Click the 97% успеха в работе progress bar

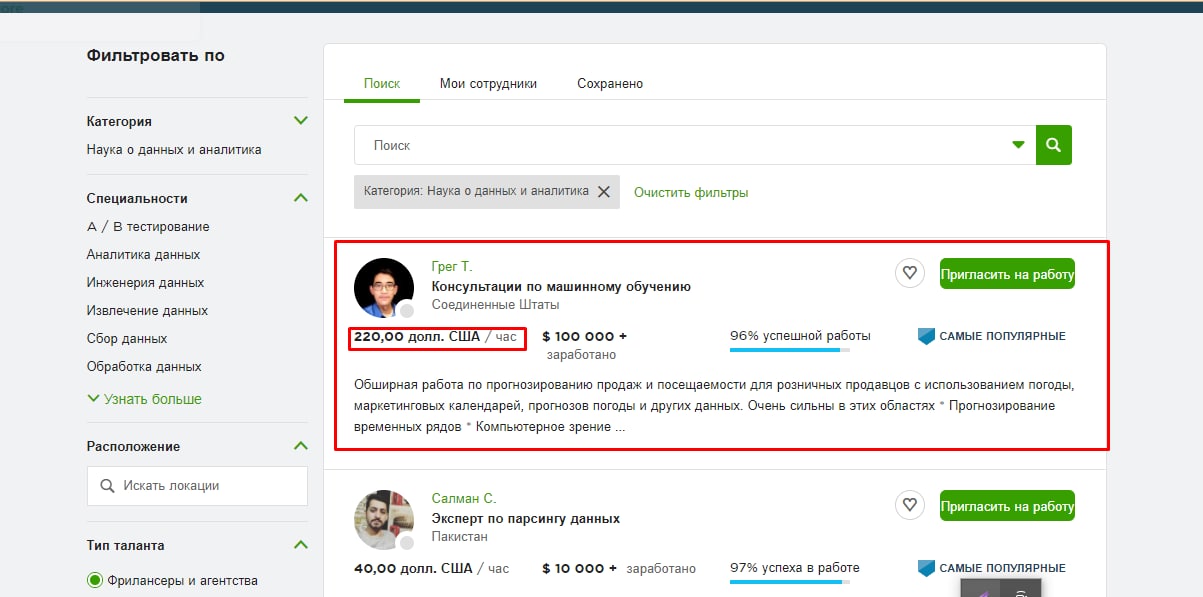click(x=790, y=581)
